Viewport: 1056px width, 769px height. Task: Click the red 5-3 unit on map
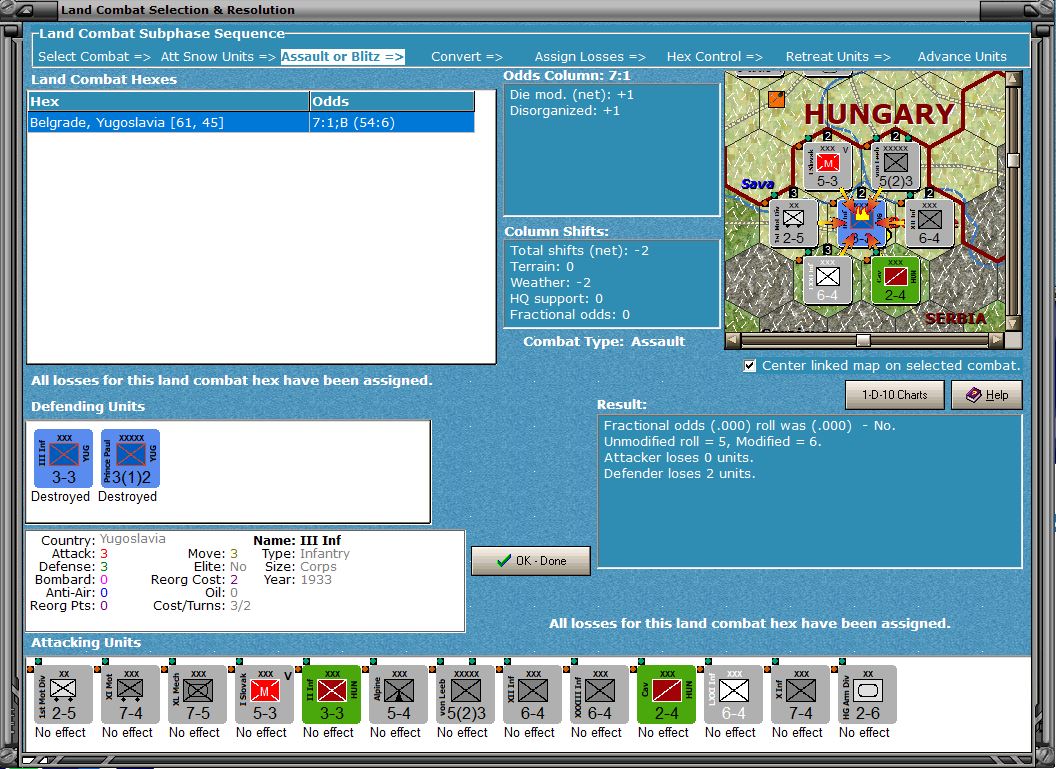point(828,166)
